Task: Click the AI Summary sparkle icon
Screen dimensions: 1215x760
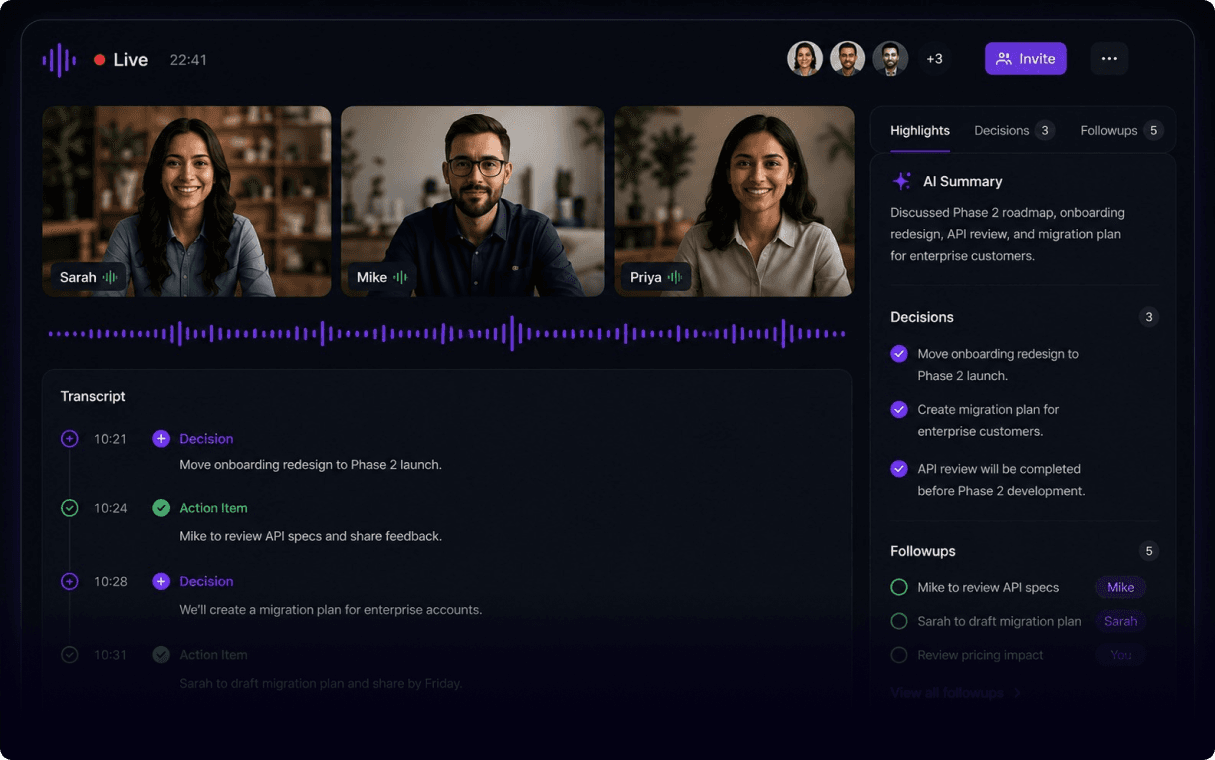Action: (901, 181)
